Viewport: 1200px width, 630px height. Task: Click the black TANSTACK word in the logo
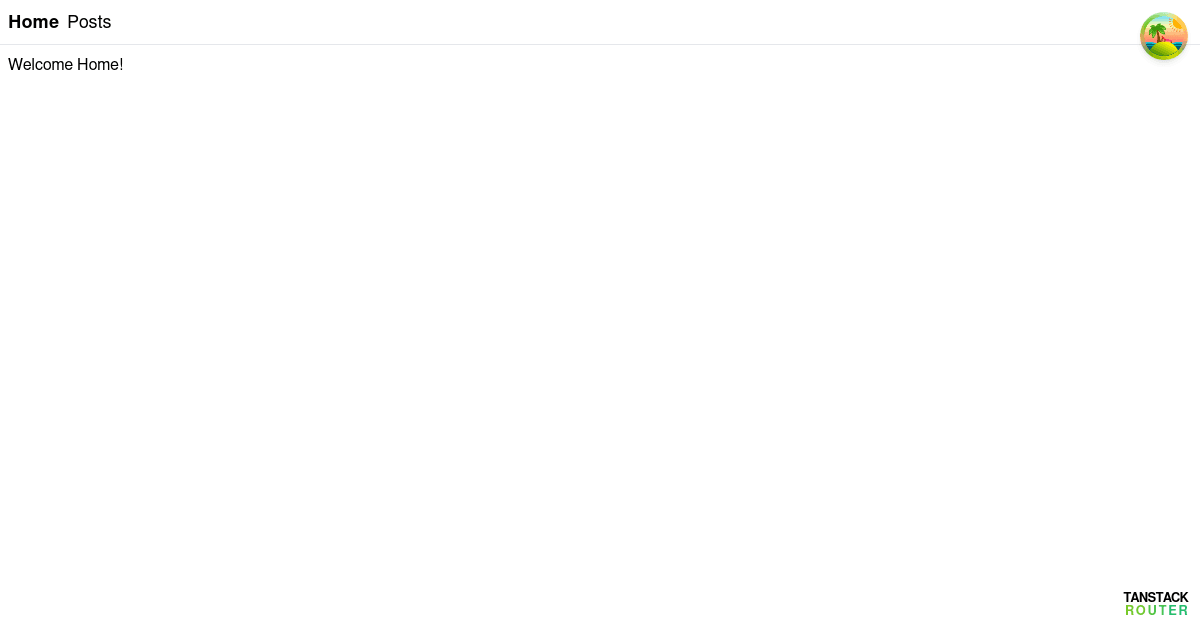1156,597
